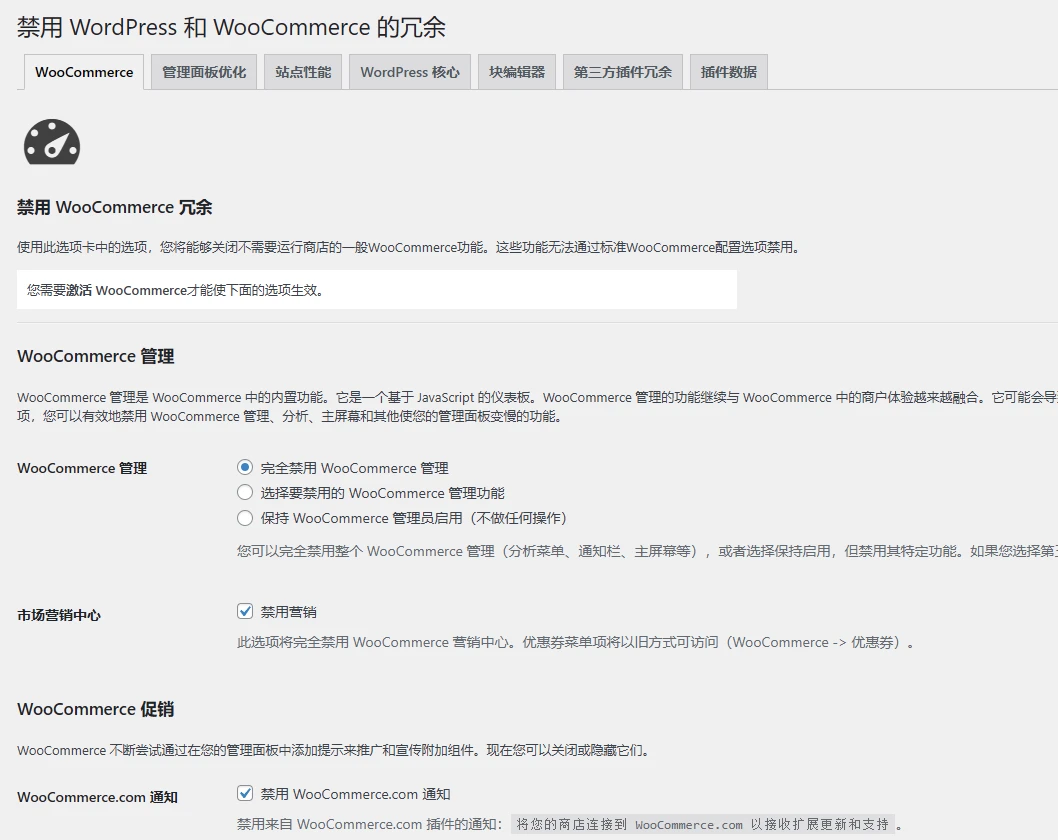The image size is (1058, 840).
Task: Switch to the 管理面板优化 tab
Action: [203, 72]
